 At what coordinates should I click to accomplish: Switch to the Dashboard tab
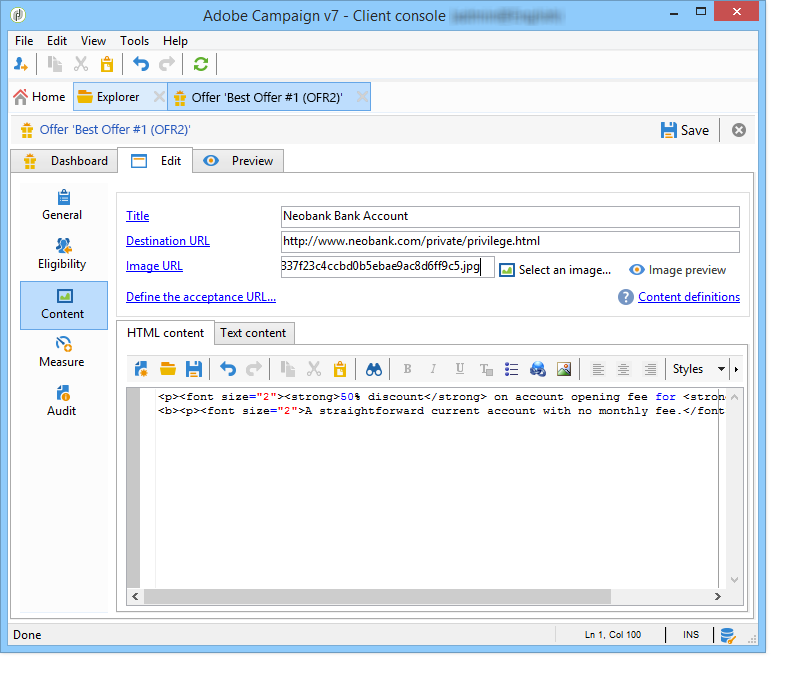pos(64,161)
